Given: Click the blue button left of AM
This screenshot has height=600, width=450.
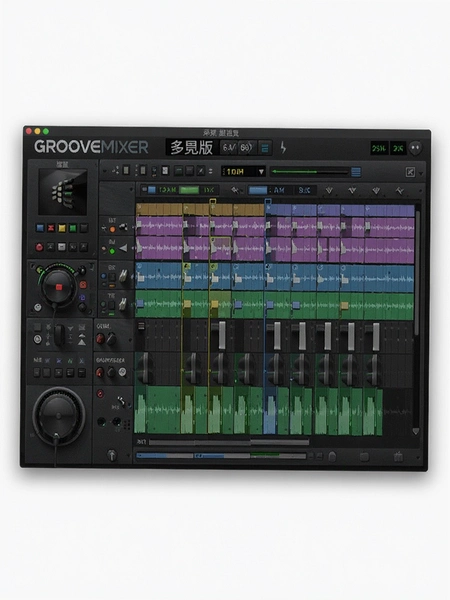Looking at the screenshot, I should (x=258, y=190).
